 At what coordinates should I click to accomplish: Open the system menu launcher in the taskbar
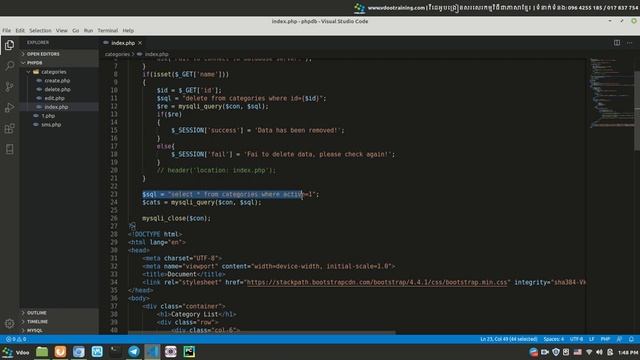click(x=16, y=352)
